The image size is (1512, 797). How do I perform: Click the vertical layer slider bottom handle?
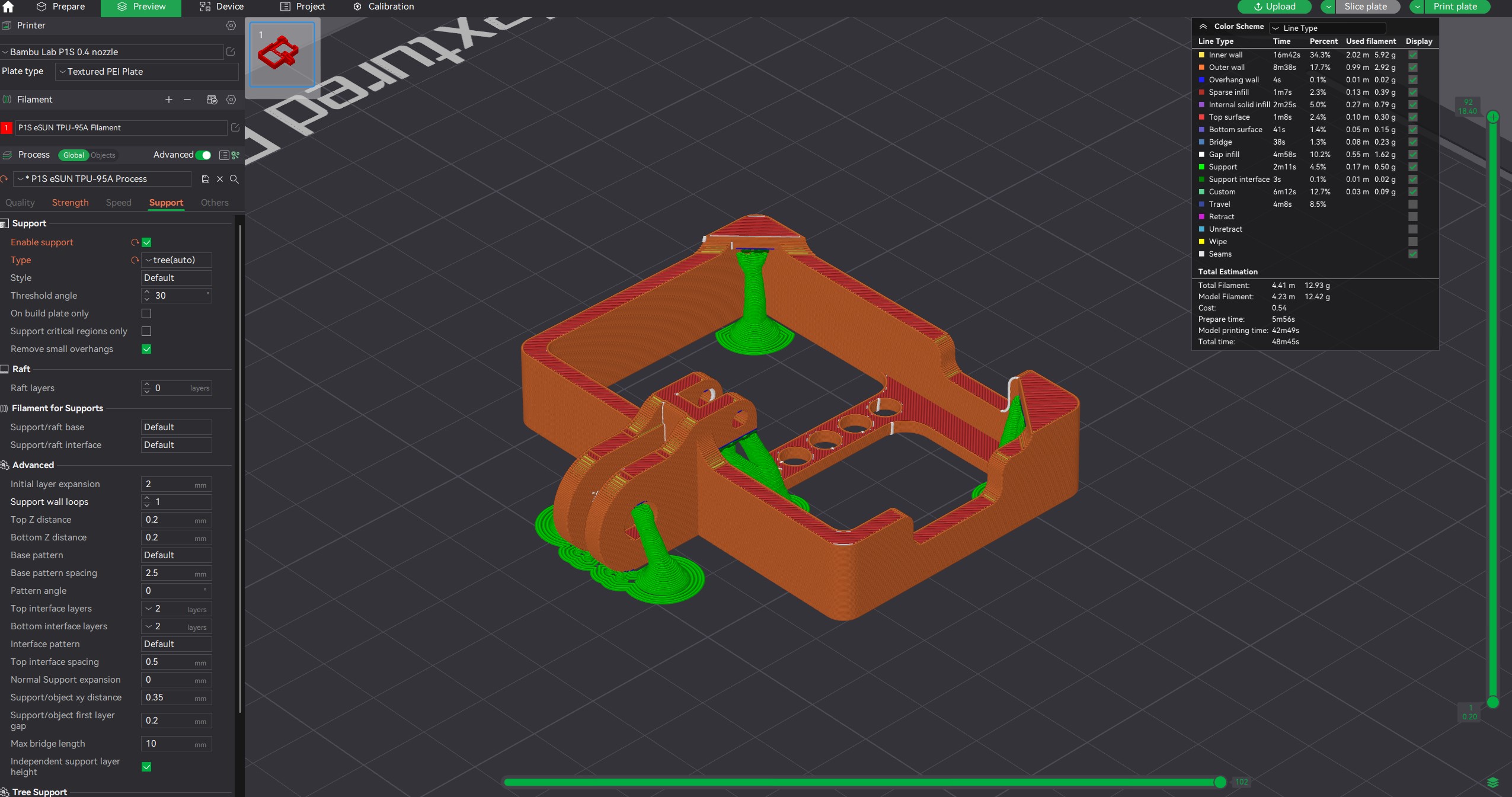1493,702
